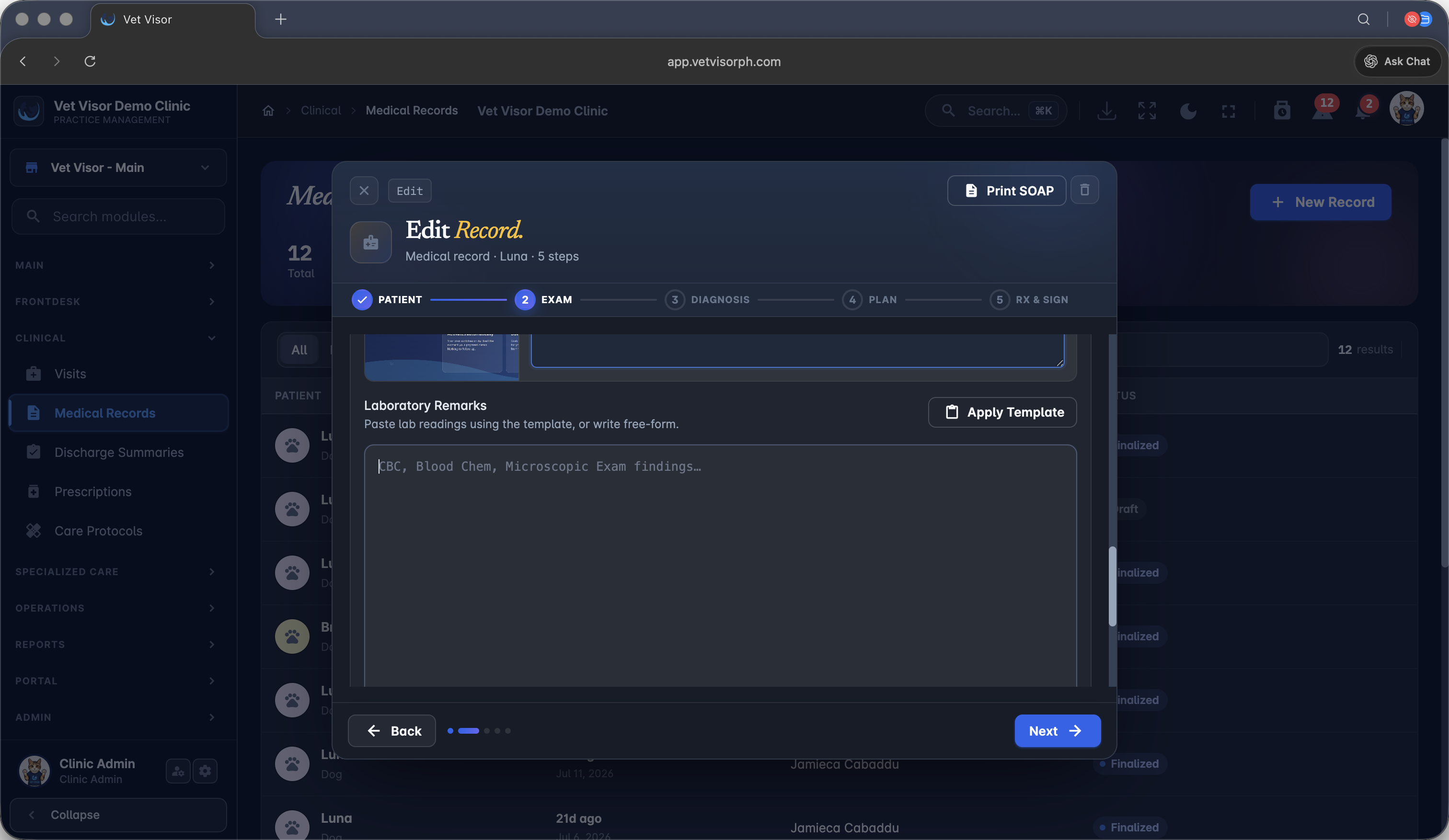Reload the browser page

(90, 61)
